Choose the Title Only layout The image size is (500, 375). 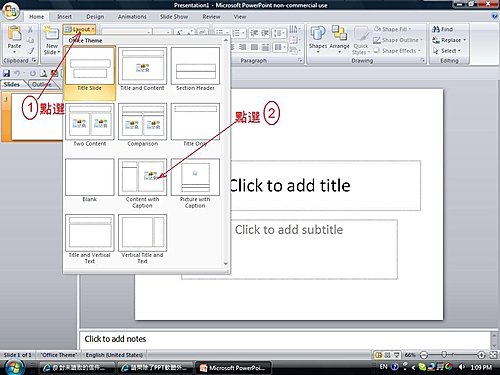[195, 125]
